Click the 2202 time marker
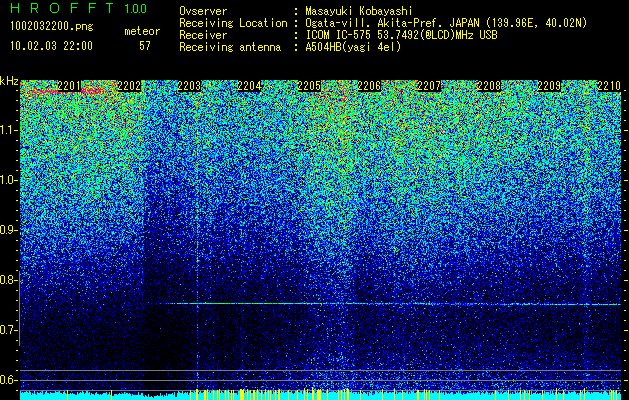 (x=129, y=86)
